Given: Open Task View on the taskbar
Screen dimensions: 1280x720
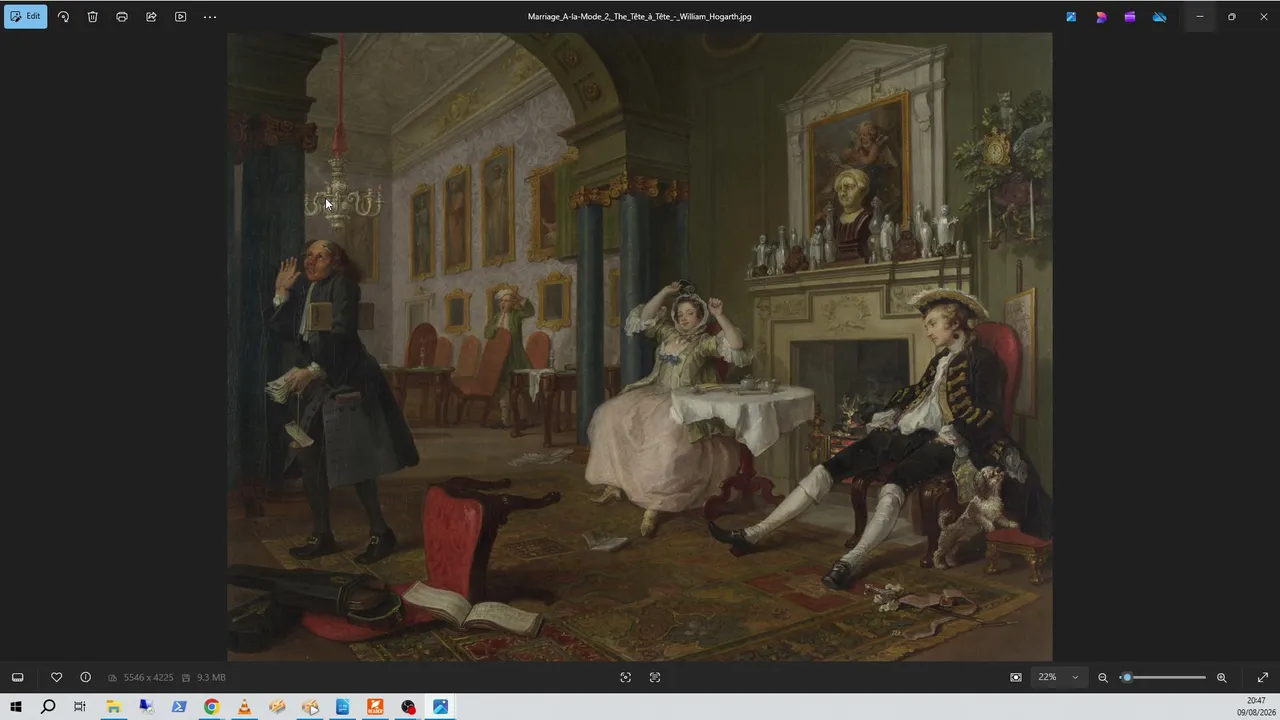Looking at the screenshot, I should point(80,707).
